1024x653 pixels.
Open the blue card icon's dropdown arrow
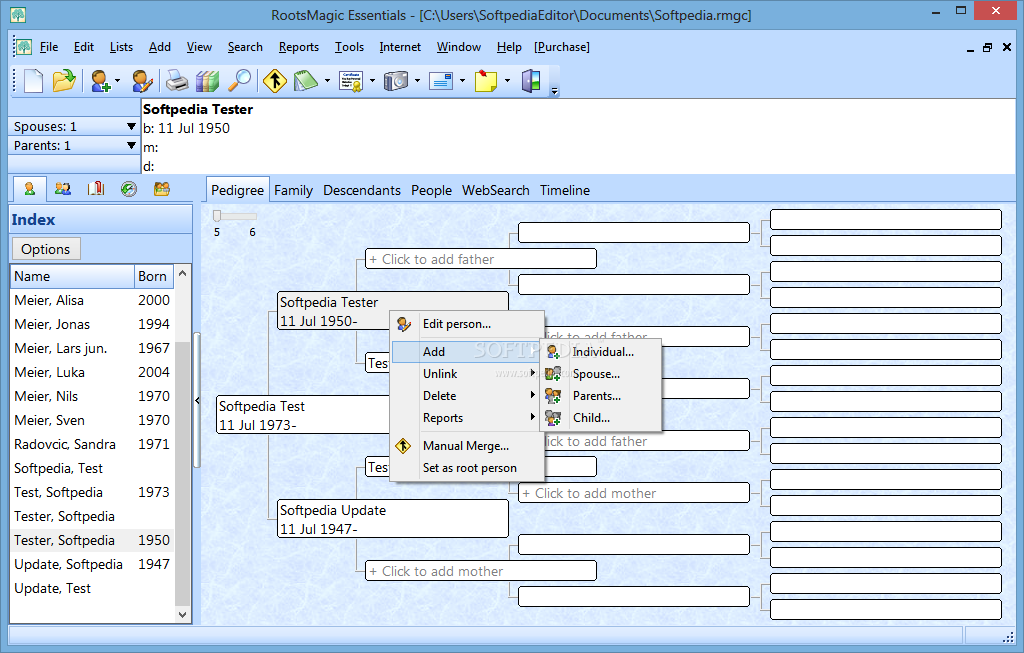(462, 81)
